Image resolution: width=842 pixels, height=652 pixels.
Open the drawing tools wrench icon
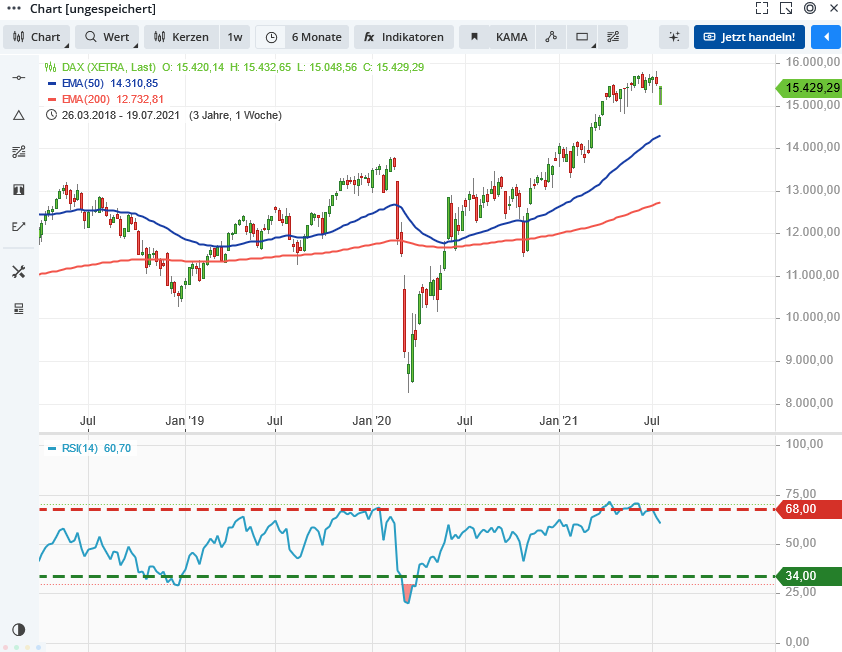click(x=18, y=270)
